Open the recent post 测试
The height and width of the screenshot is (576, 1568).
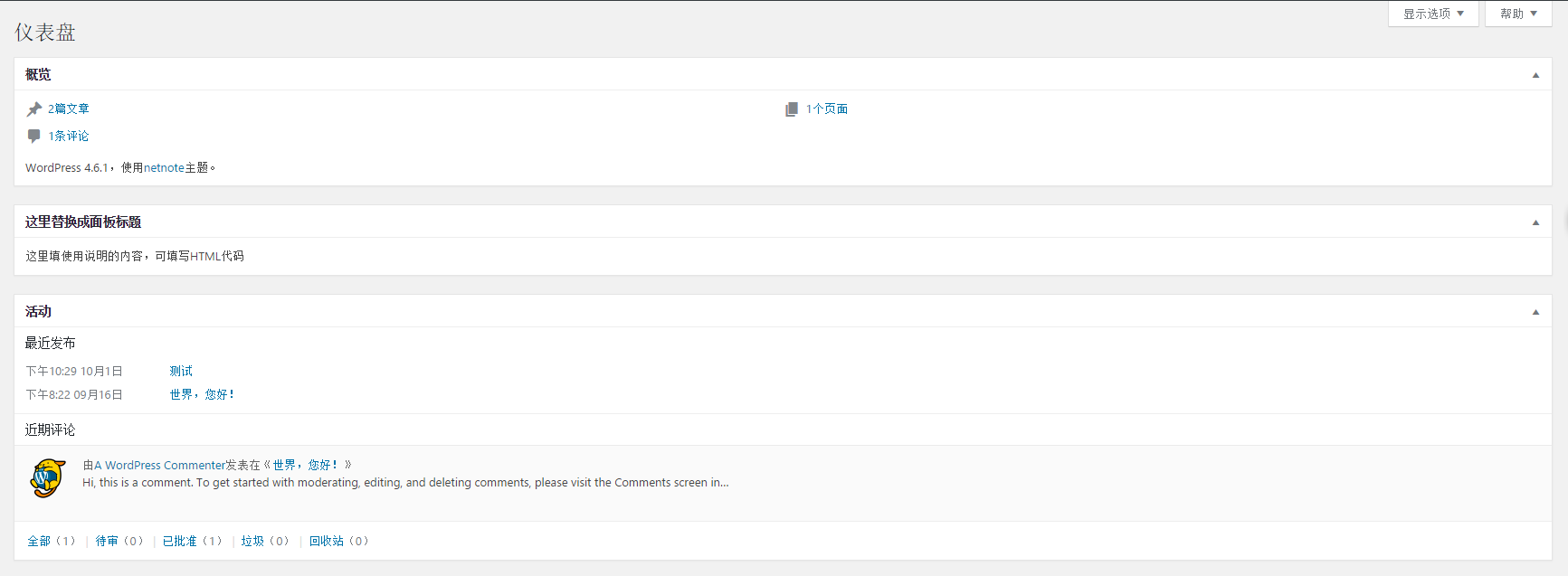click(x=181, y=371)
